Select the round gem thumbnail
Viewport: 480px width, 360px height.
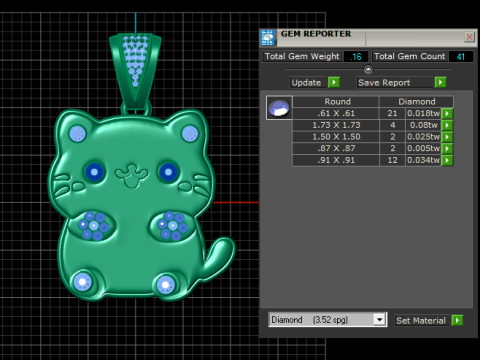pyautogui.click(x=279, y=108)
